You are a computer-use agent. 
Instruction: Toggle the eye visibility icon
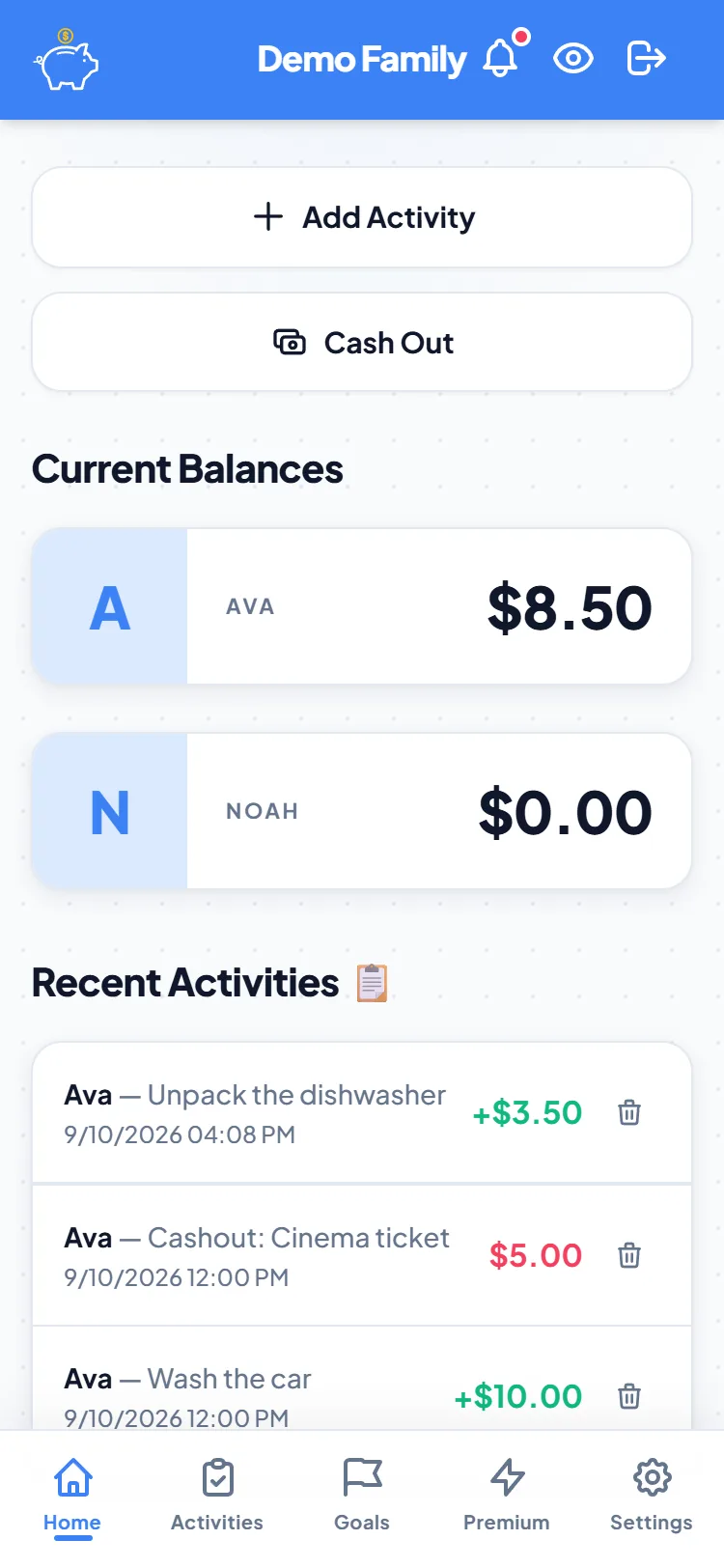pyautogui.click(x=573, y=59)
